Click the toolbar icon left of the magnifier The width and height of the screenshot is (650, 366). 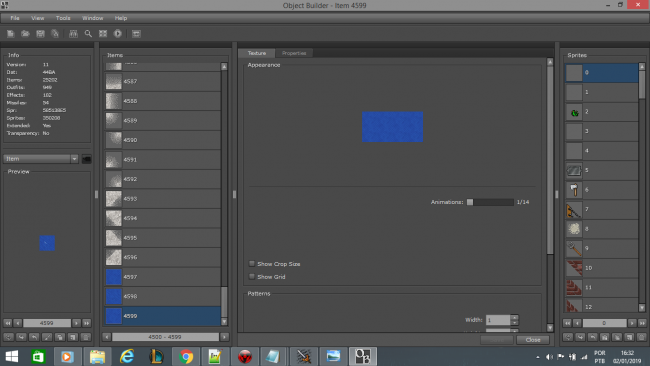pyautogui.click(x=73, y=34)
